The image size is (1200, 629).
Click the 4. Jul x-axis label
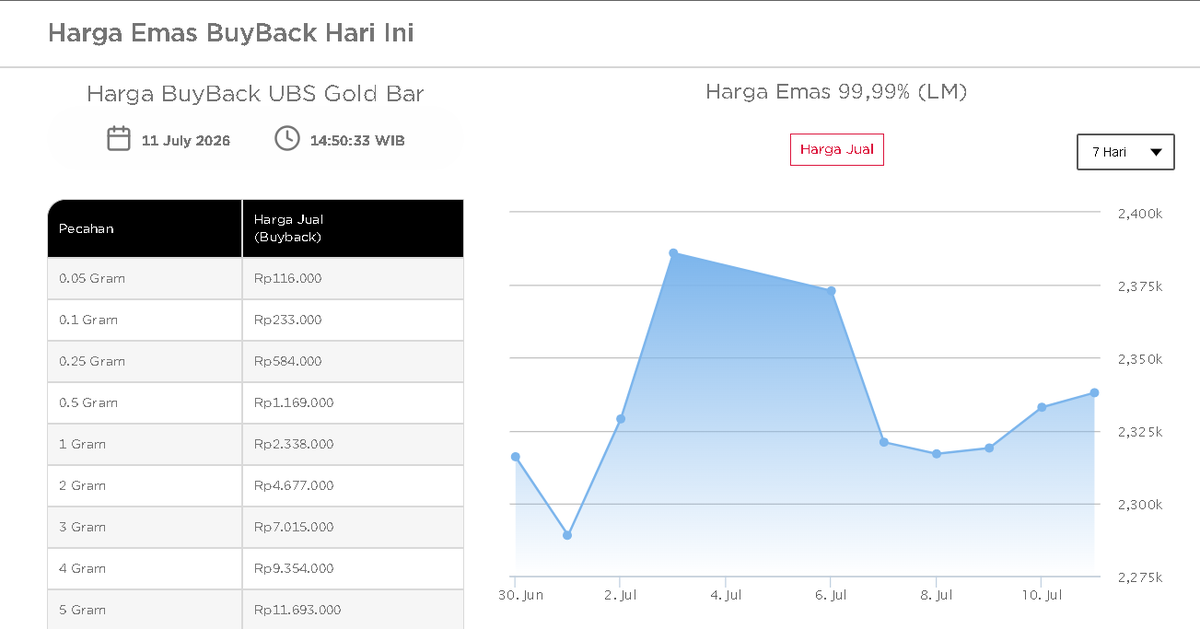tap(726, 595)
